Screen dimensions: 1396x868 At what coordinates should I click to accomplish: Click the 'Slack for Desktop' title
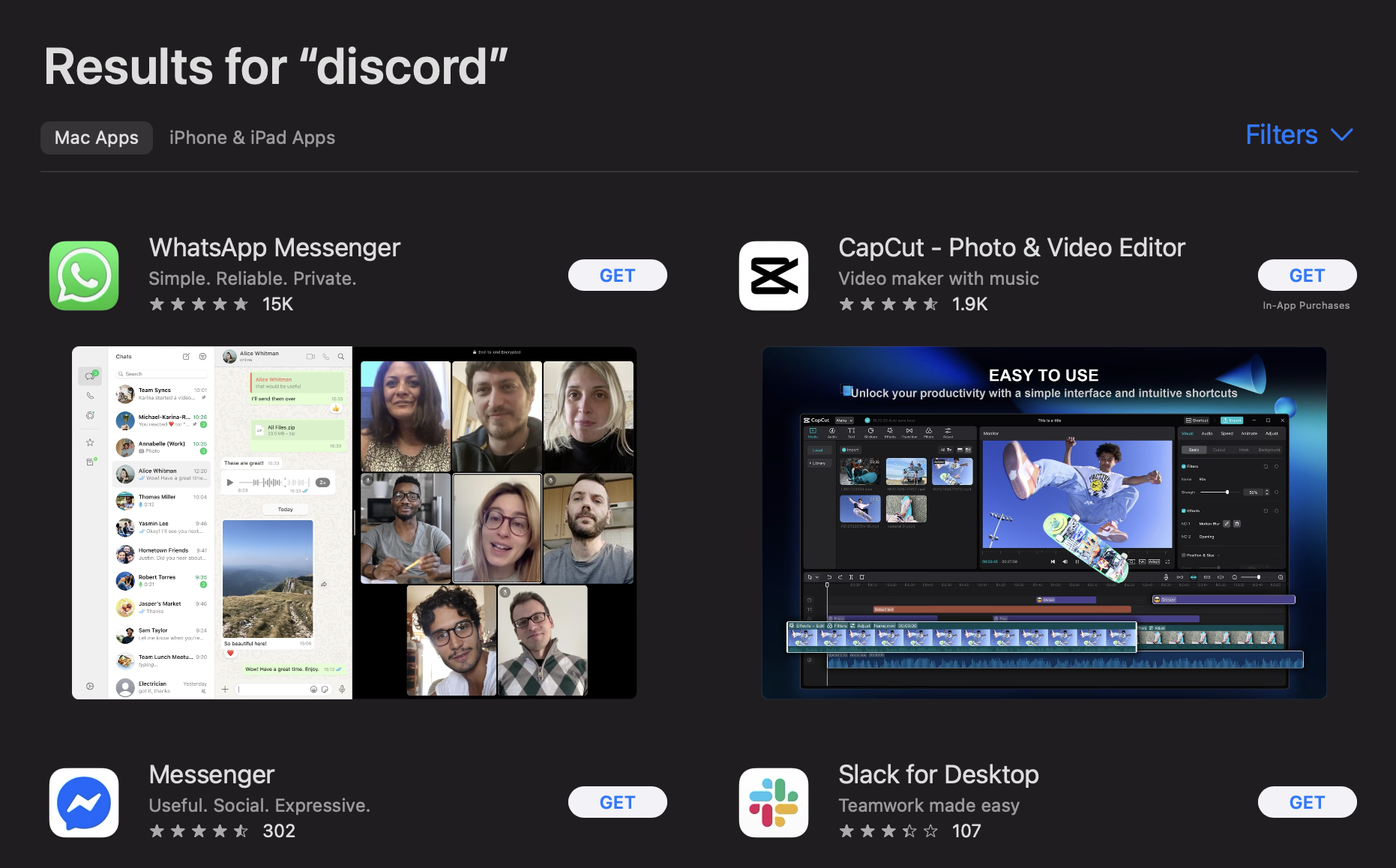pos(939,774)
